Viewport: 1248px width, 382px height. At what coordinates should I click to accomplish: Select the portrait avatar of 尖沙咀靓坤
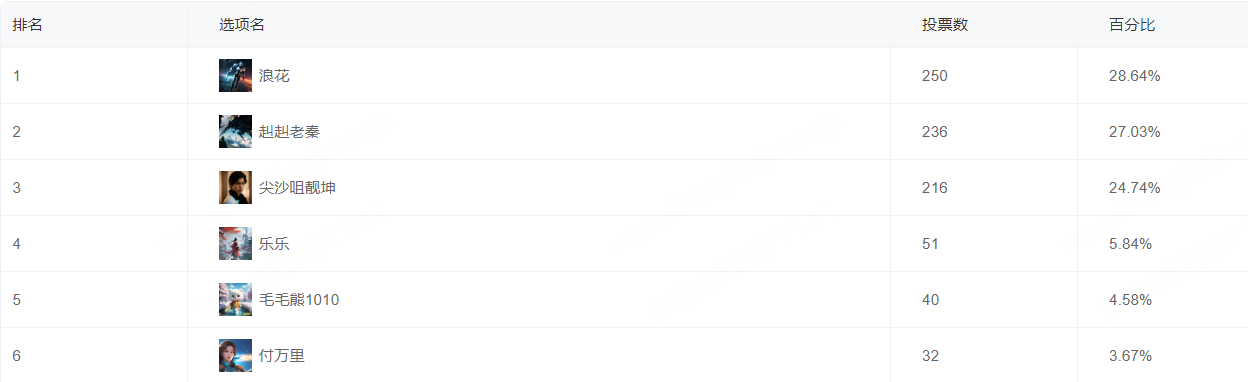tap(235, 188)
